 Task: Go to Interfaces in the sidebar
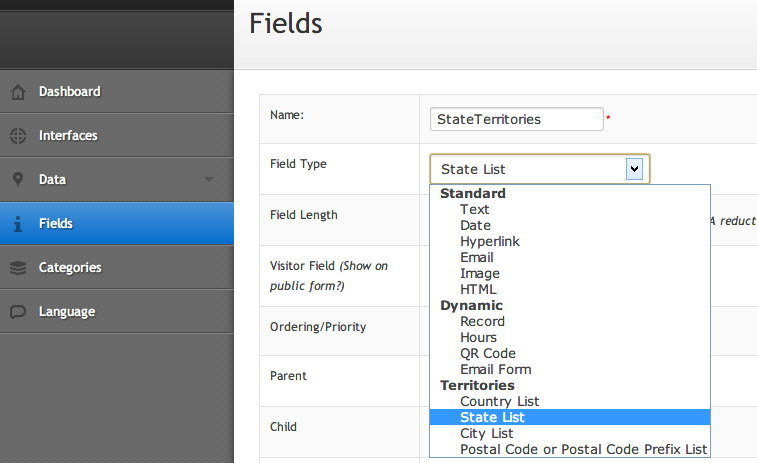coord(117,136)
